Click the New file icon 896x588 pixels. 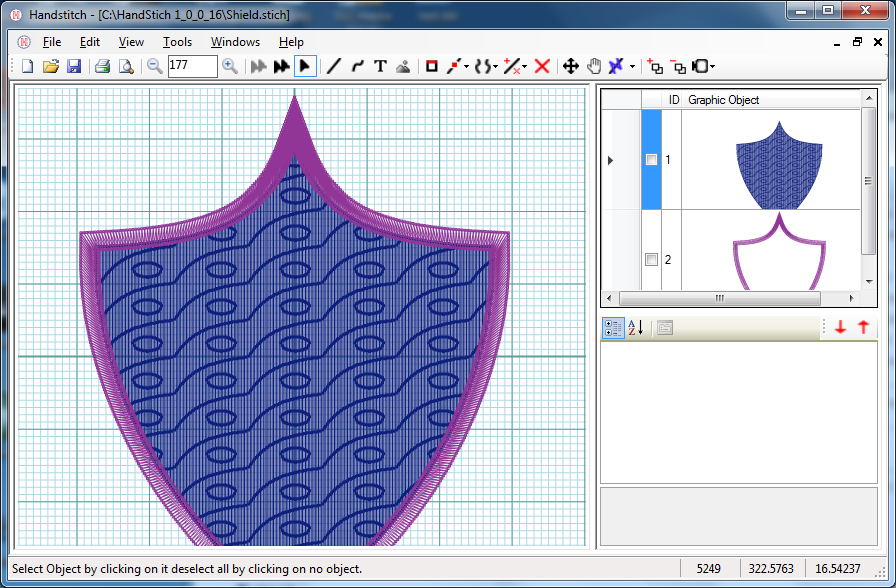(x=27, y=66)
